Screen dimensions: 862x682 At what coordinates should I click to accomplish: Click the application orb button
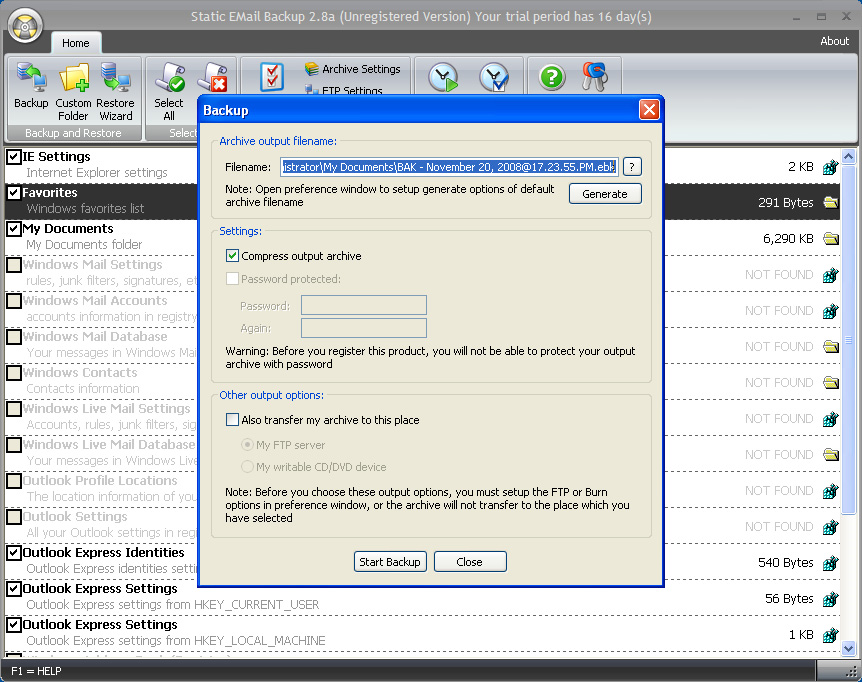25,25
